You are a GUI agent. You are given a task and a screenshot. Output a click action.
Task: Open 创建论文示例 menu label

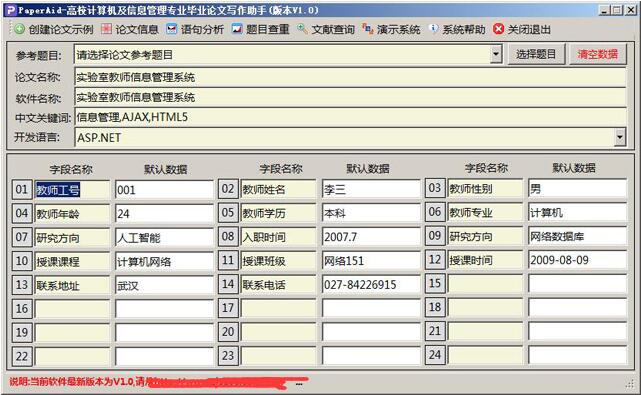(x=61, y=29)
